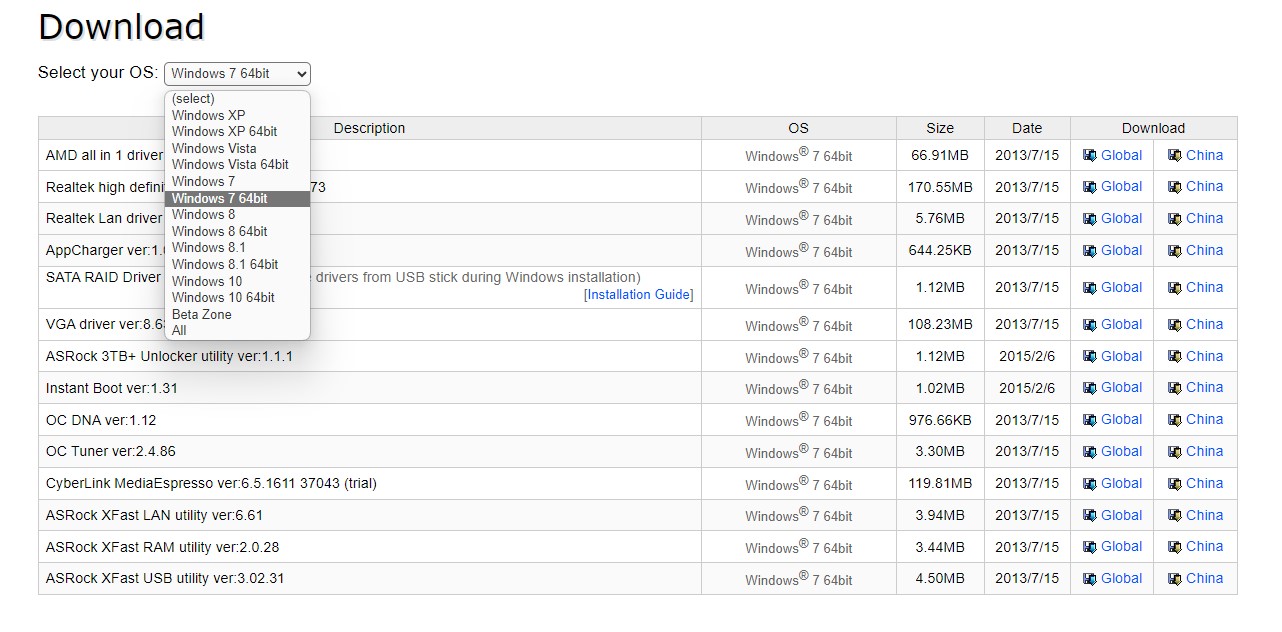Select Beta Zone option in the list
The image size is (1282, 632).
[x=202, y=314]
